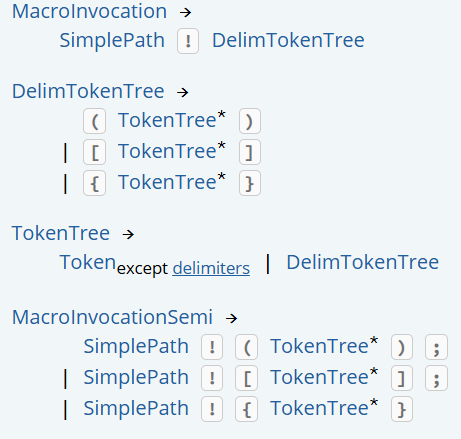Follow TokenTree link between curly braces in DelimTokenTree
The height and width of the screenshot is (439, 461).
pos(167,182)
